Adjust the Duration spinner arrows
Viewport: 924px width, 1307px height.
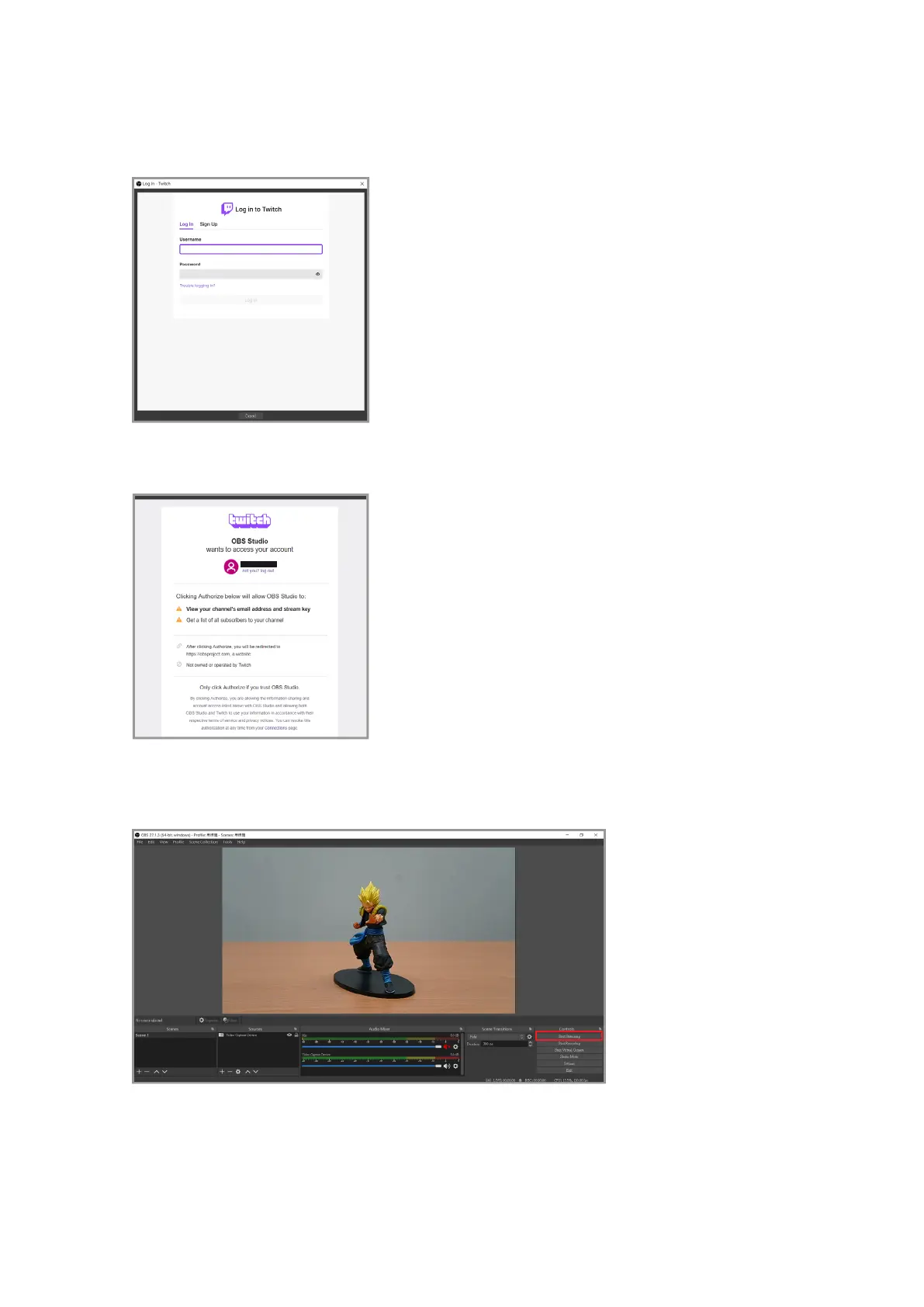(x=530, y=1044)
